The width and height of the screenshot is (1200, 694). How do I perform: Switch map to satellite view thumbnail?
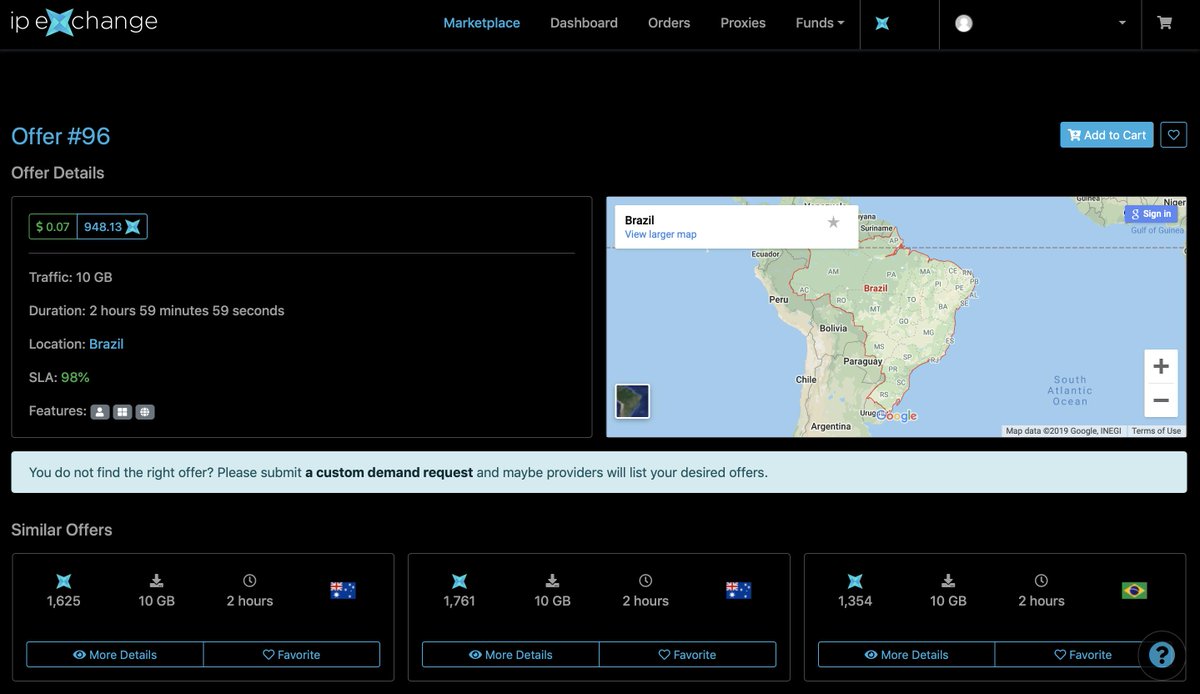point(632,401)
